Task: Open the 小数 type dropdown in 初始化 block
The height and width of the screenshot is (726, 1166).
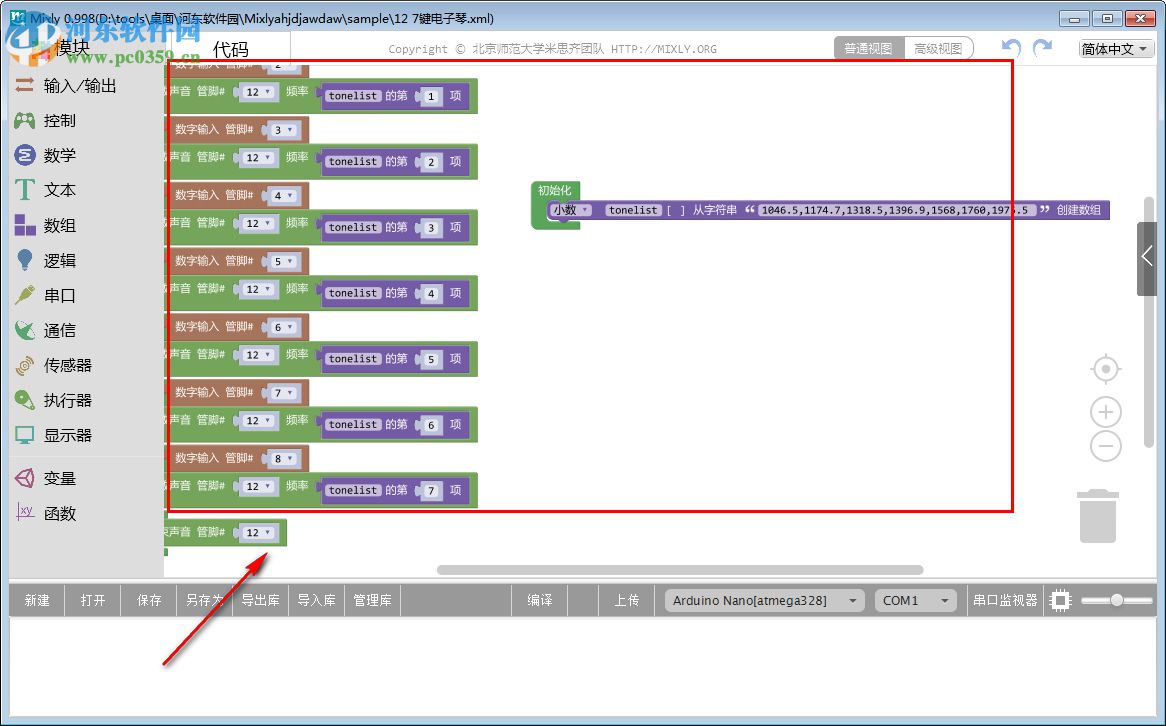Action: 570,210
